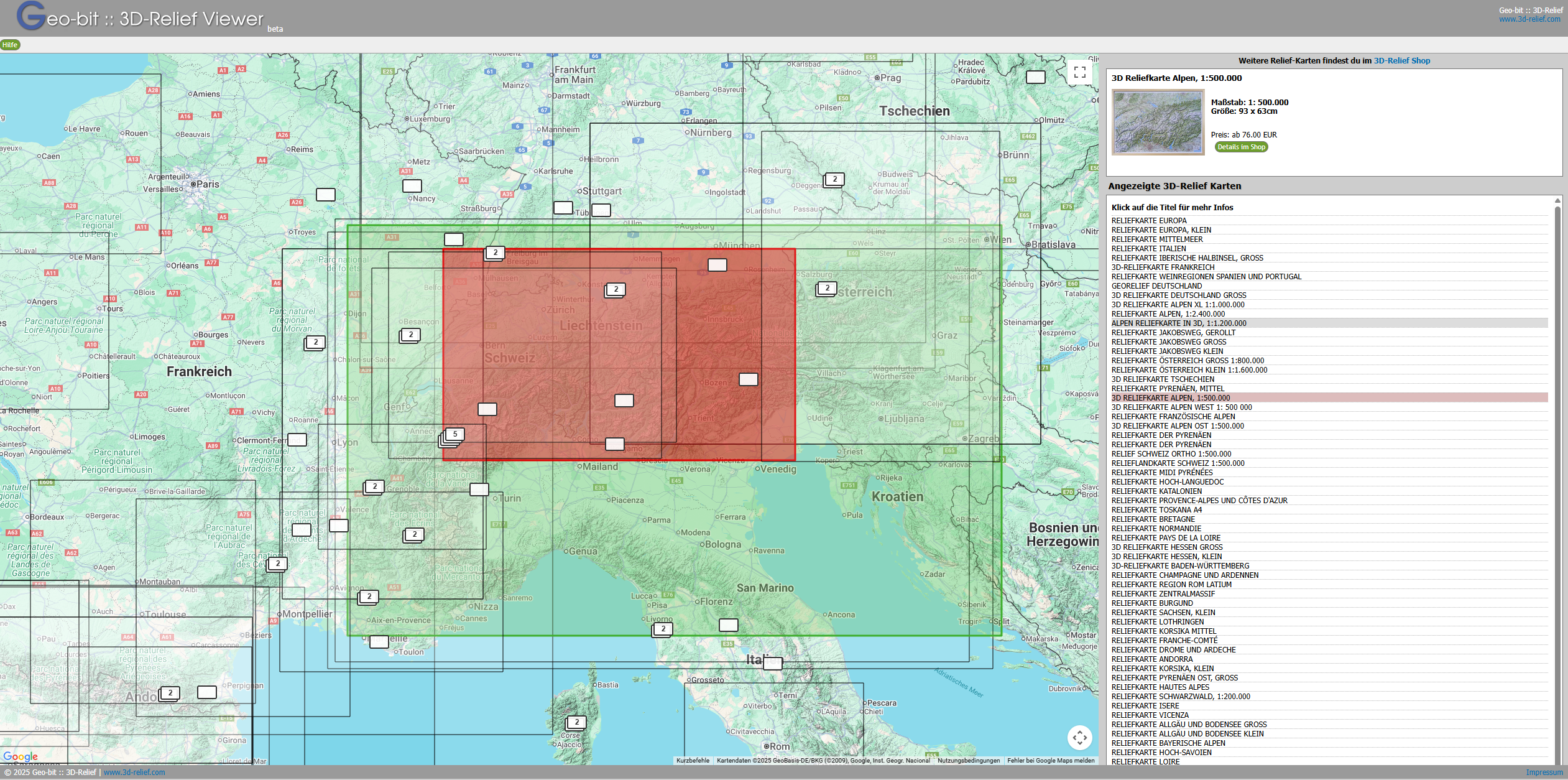Click the map camera pan control
Viewport: 1568px width, 780px height.
[x=1080, y=738]
